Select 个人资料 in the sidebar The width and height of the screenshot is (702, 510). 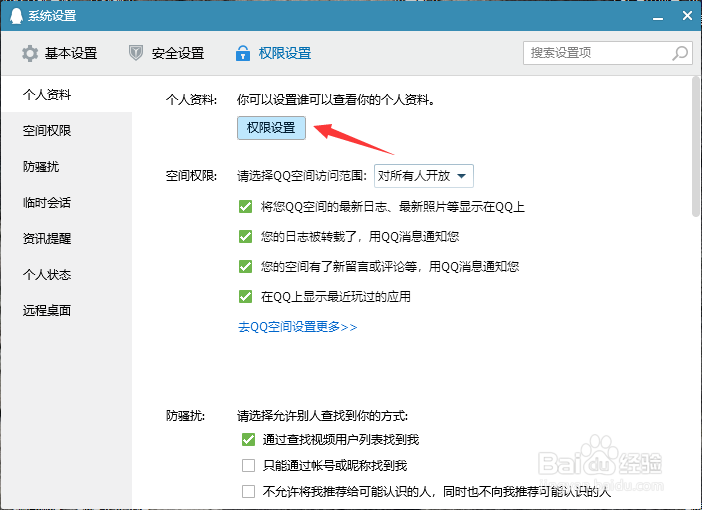click(66, 94)
